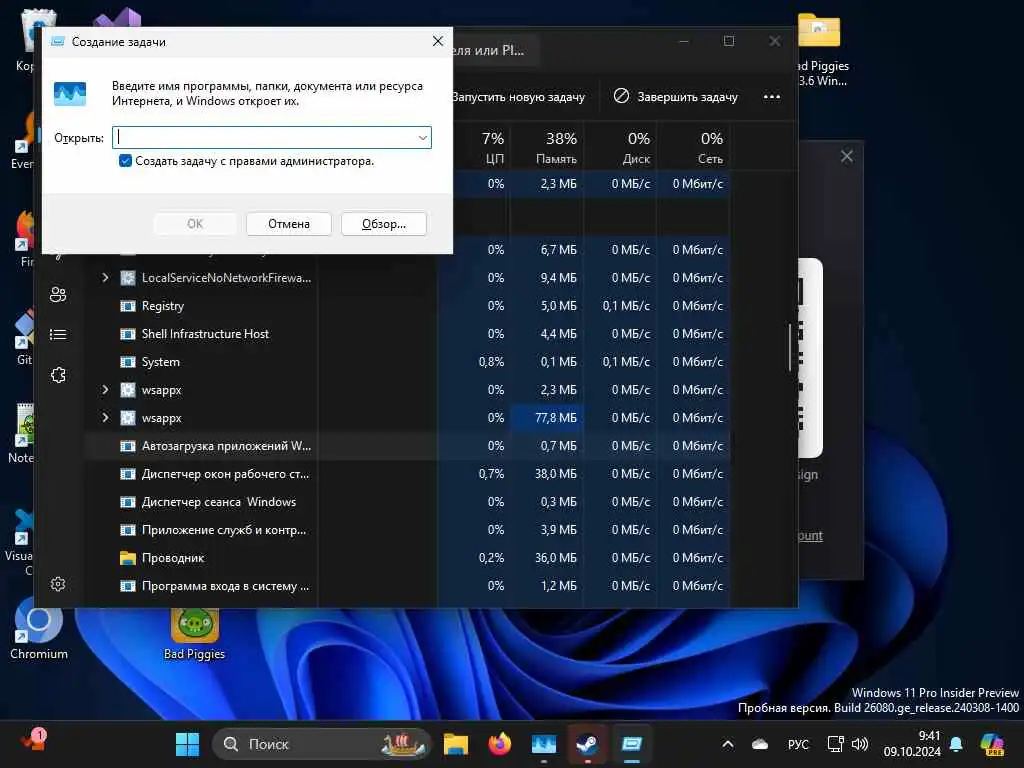
Task: Uncheck Создать задачу с правами администратора
Action: [125, 161]
